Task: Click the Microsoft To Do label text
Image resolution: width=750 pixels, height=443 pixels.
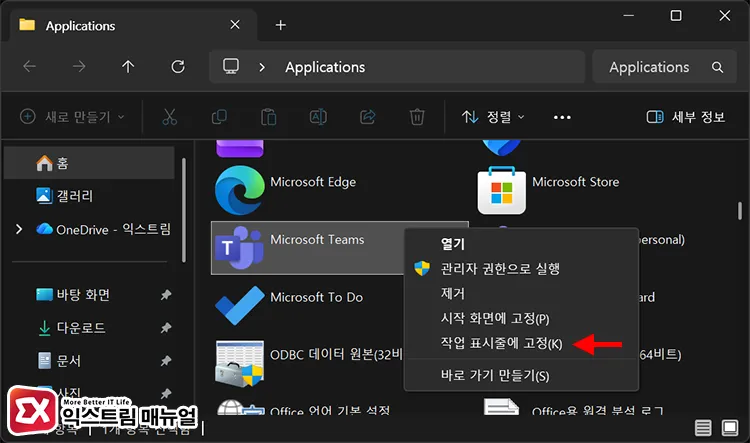Action: (x=316, y=297)
